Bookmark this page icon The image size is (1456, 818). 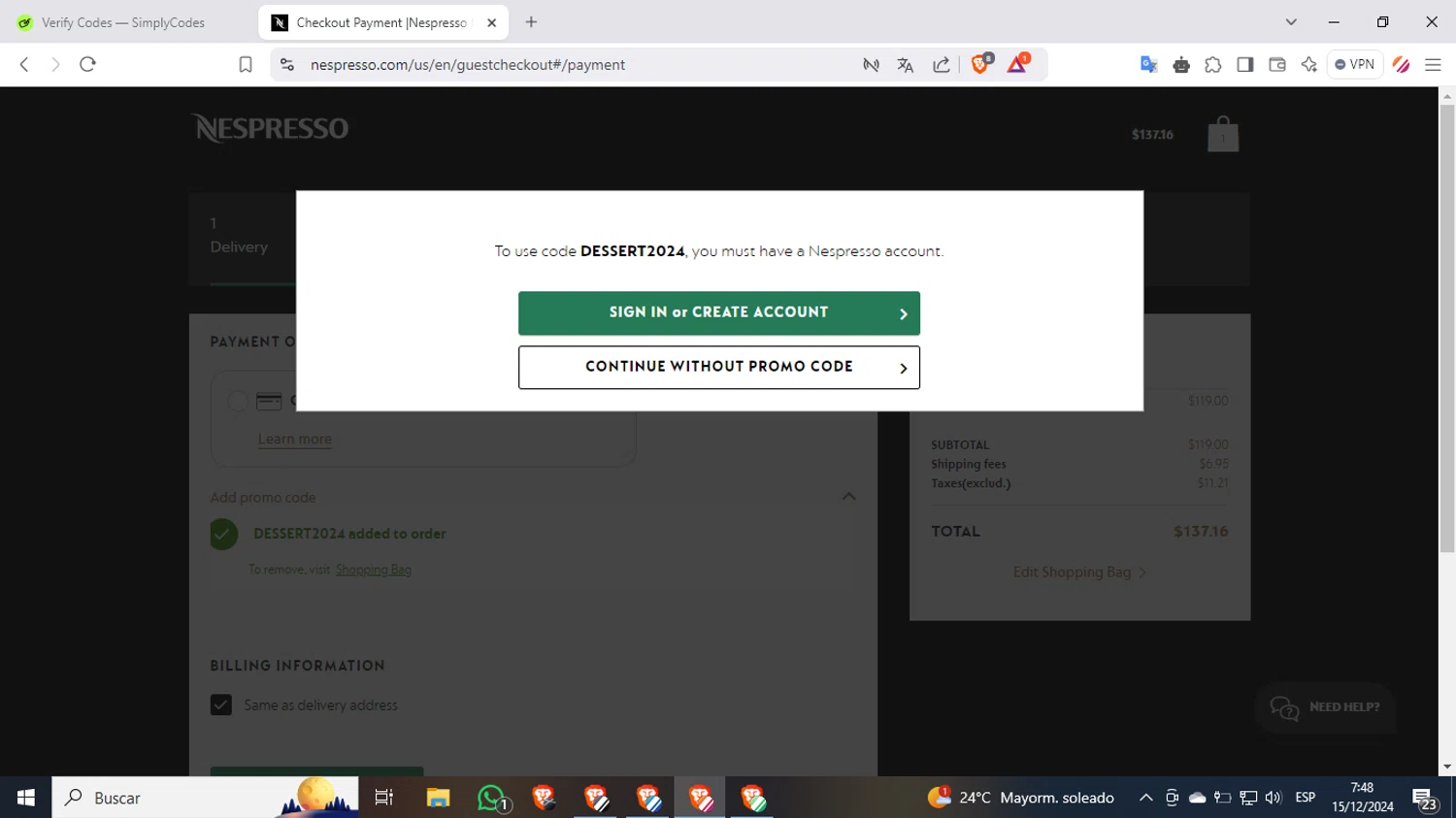click(246, 65)
